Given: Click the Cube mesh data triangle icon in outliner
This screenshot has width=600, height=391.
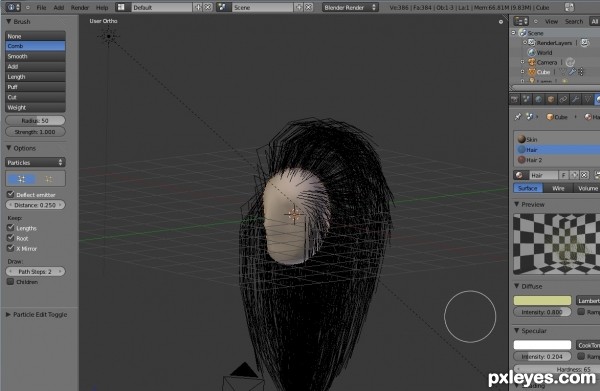Looking at the screenshot, I should pos(562,72).
